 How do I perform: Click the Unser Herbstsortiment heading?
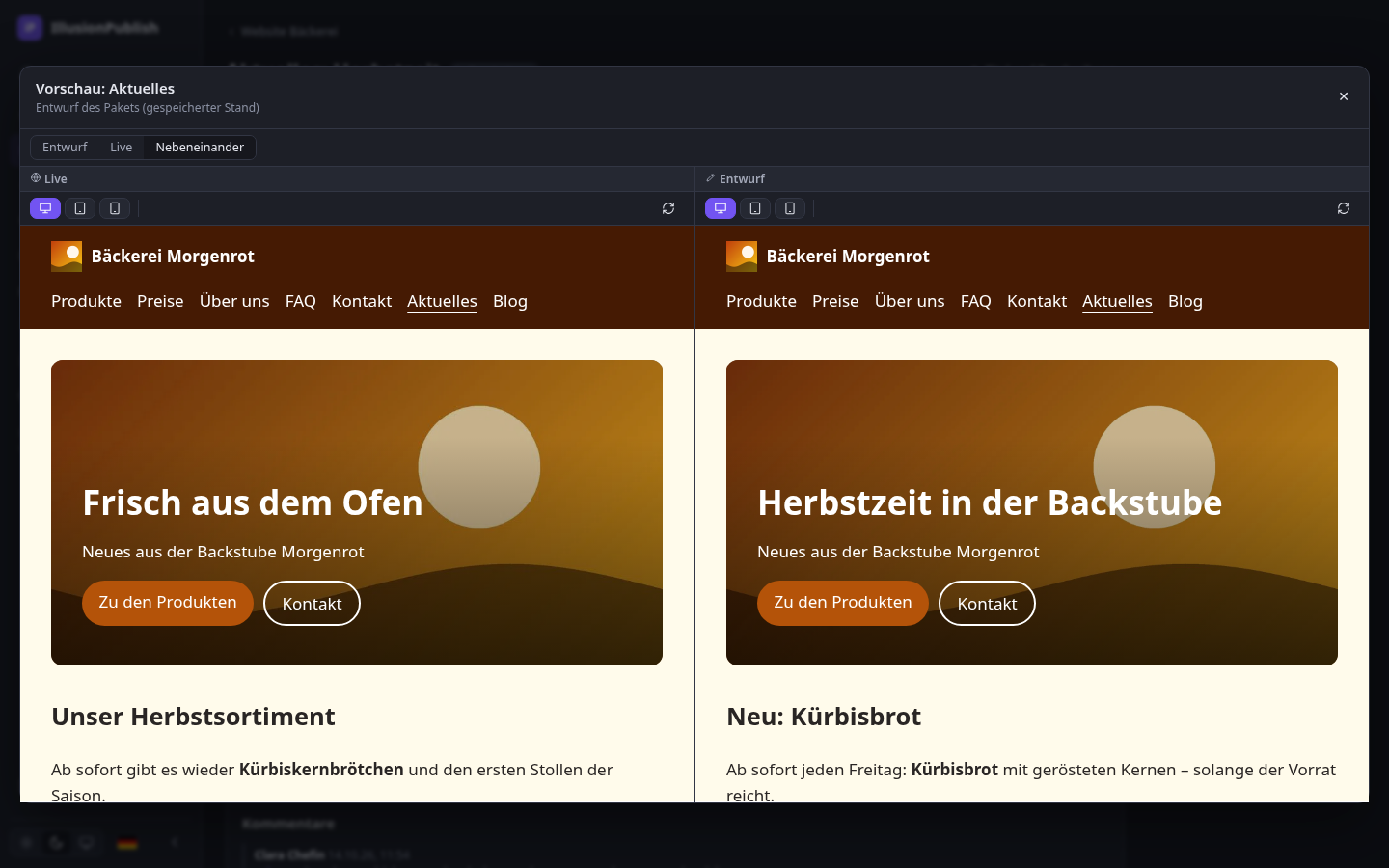click(193, 717)
